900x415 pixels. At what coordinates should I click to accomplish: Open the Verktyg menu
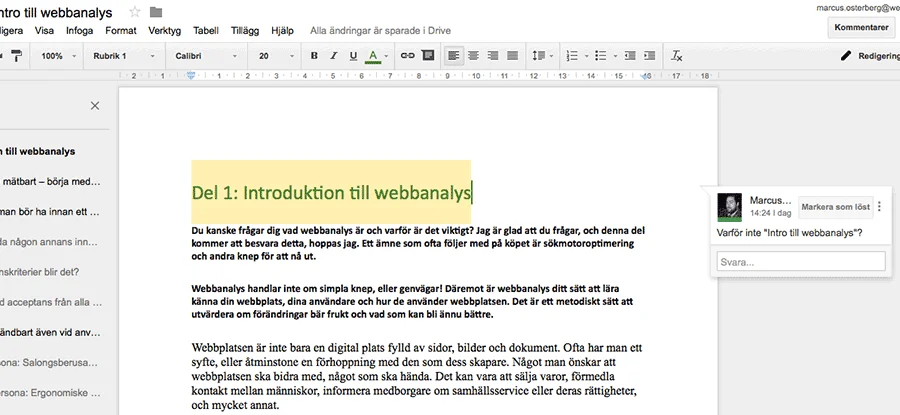point(164,31)
